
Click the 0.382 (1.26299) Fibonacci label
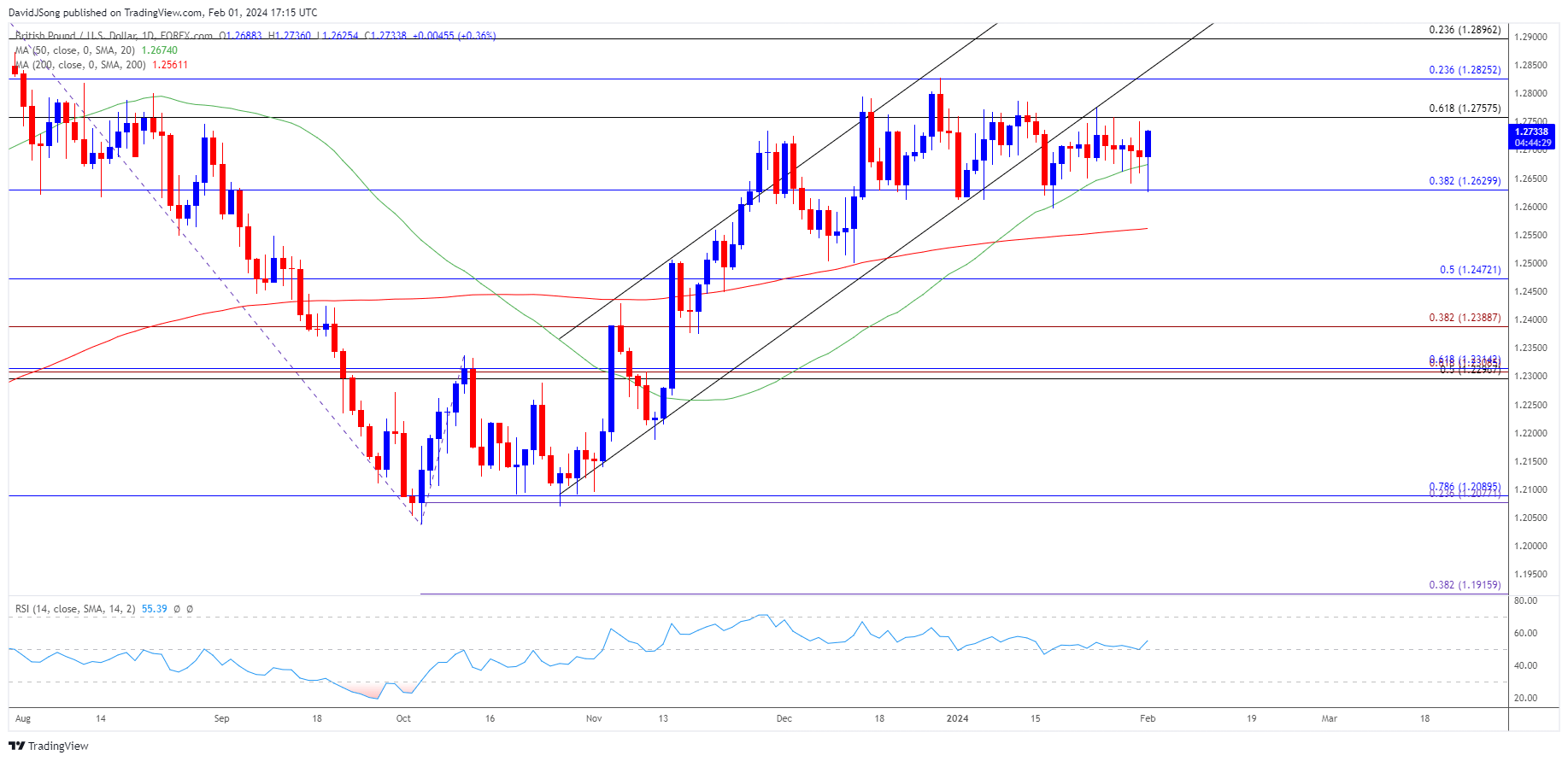[1465, 181]
